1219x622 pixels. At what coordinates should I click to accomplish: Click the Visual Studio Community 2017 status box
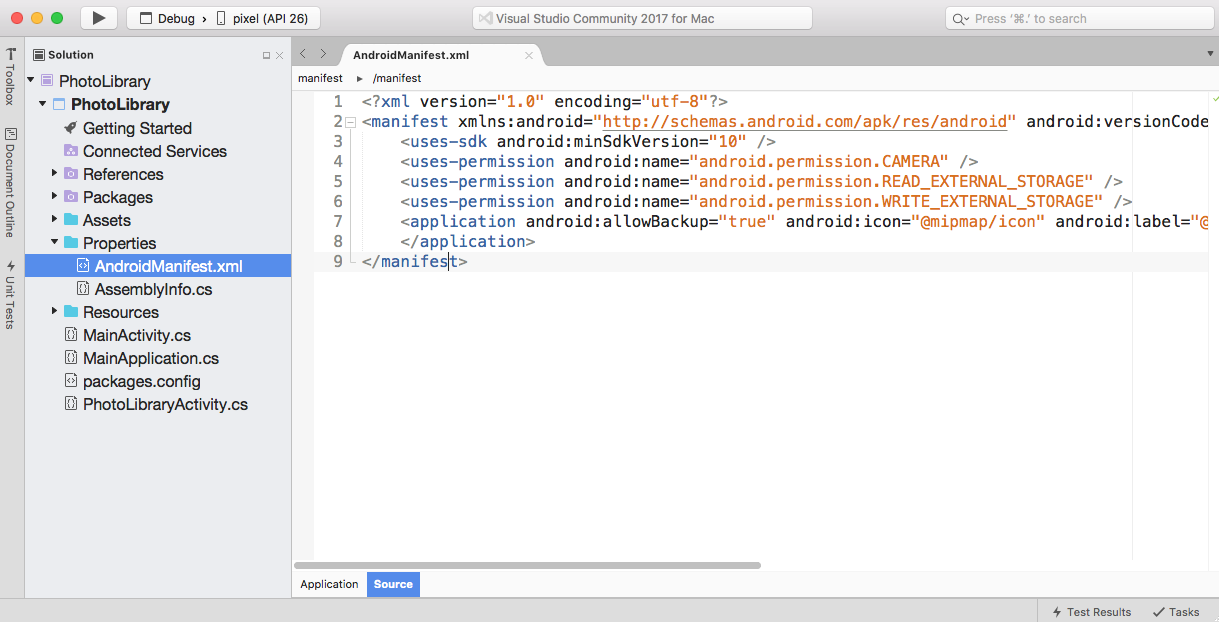642,18
